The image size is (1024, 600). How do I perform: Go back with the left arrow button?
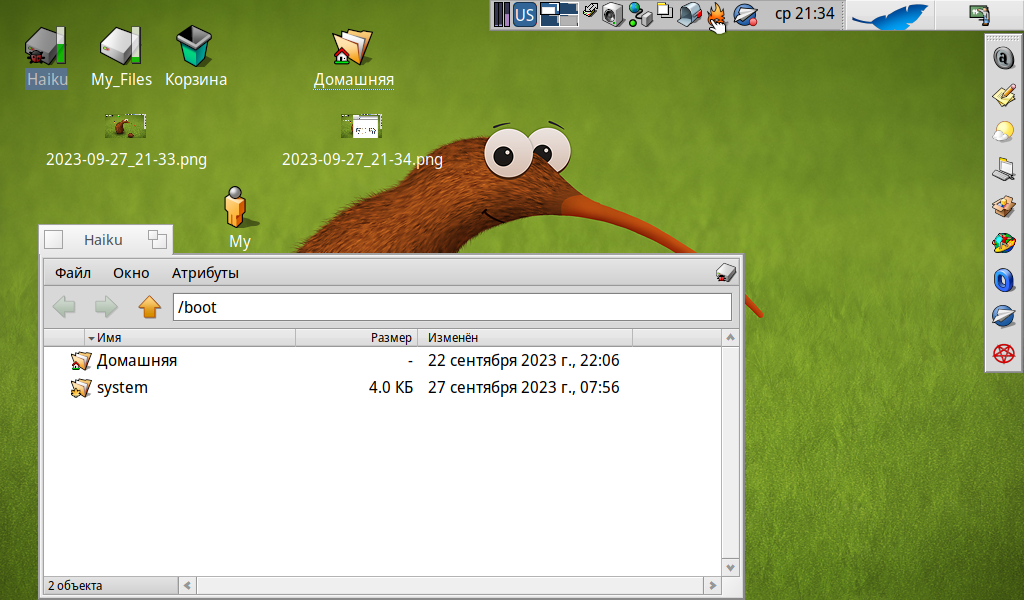[x=64, y=306]
